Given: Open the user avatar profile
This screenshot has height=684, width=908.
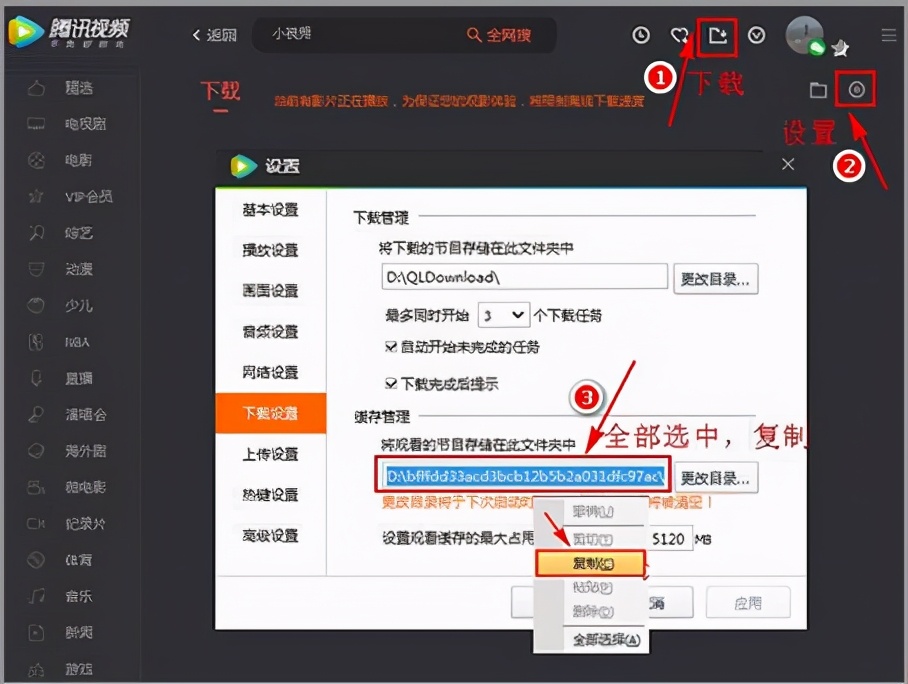Looking at the screenshot, I should [x=804, y=35].
